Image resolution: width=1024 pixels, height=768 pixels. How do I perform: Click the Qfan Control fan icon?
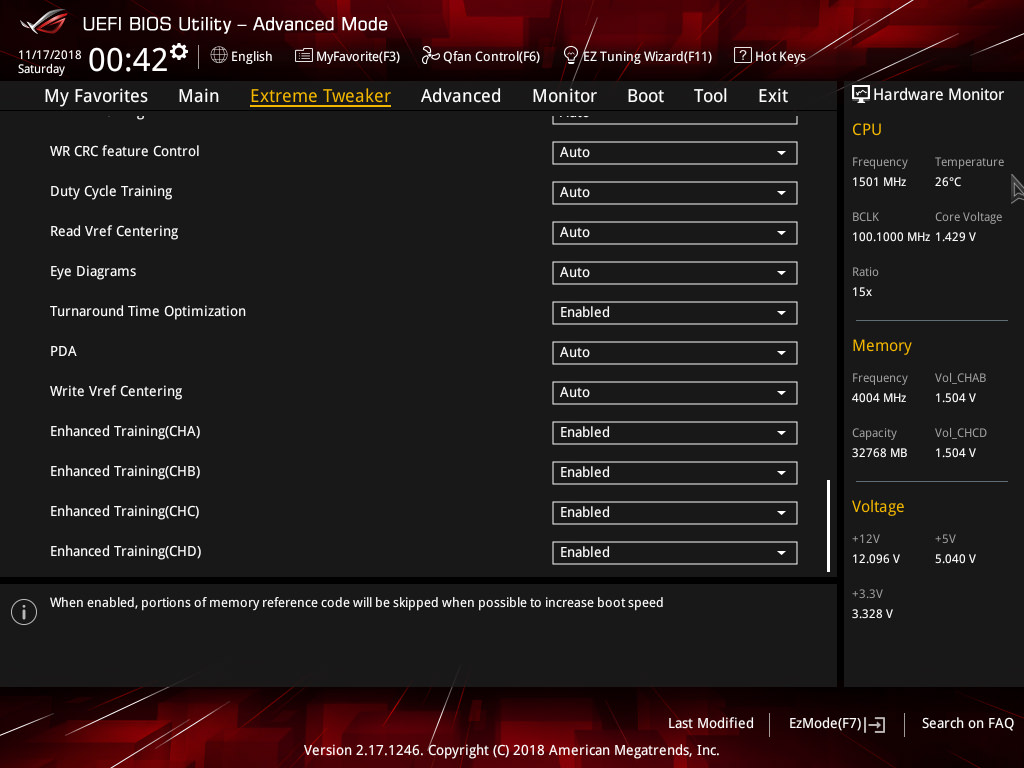point(430,56)
